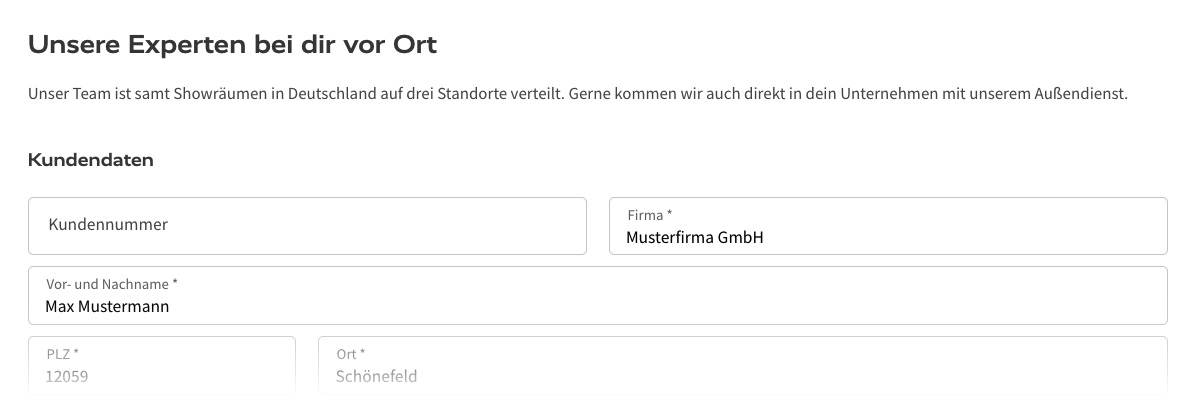Click the word "Außendienst" in the description
This screenshot has width=1200, height=400.
tap(1082, 94)
